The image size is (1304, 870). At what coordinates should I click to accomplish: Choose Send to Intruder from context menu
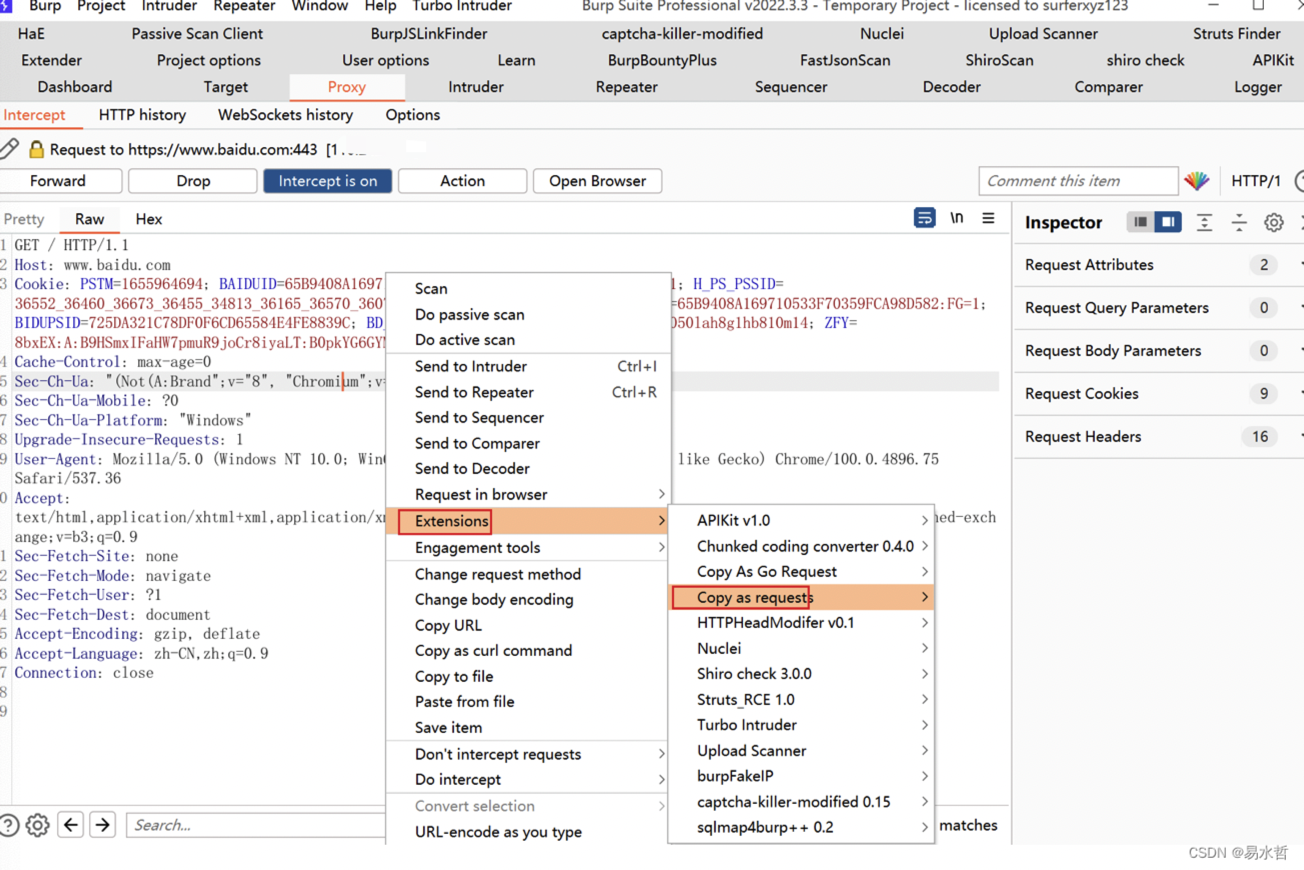[x=528, y=366]
